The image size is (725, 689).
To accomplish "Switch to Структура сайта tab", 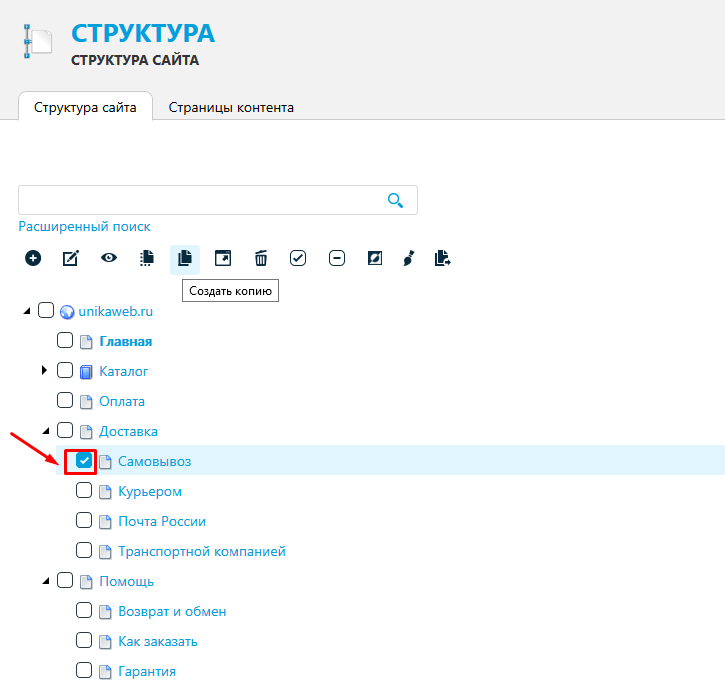I will point(85,107).
